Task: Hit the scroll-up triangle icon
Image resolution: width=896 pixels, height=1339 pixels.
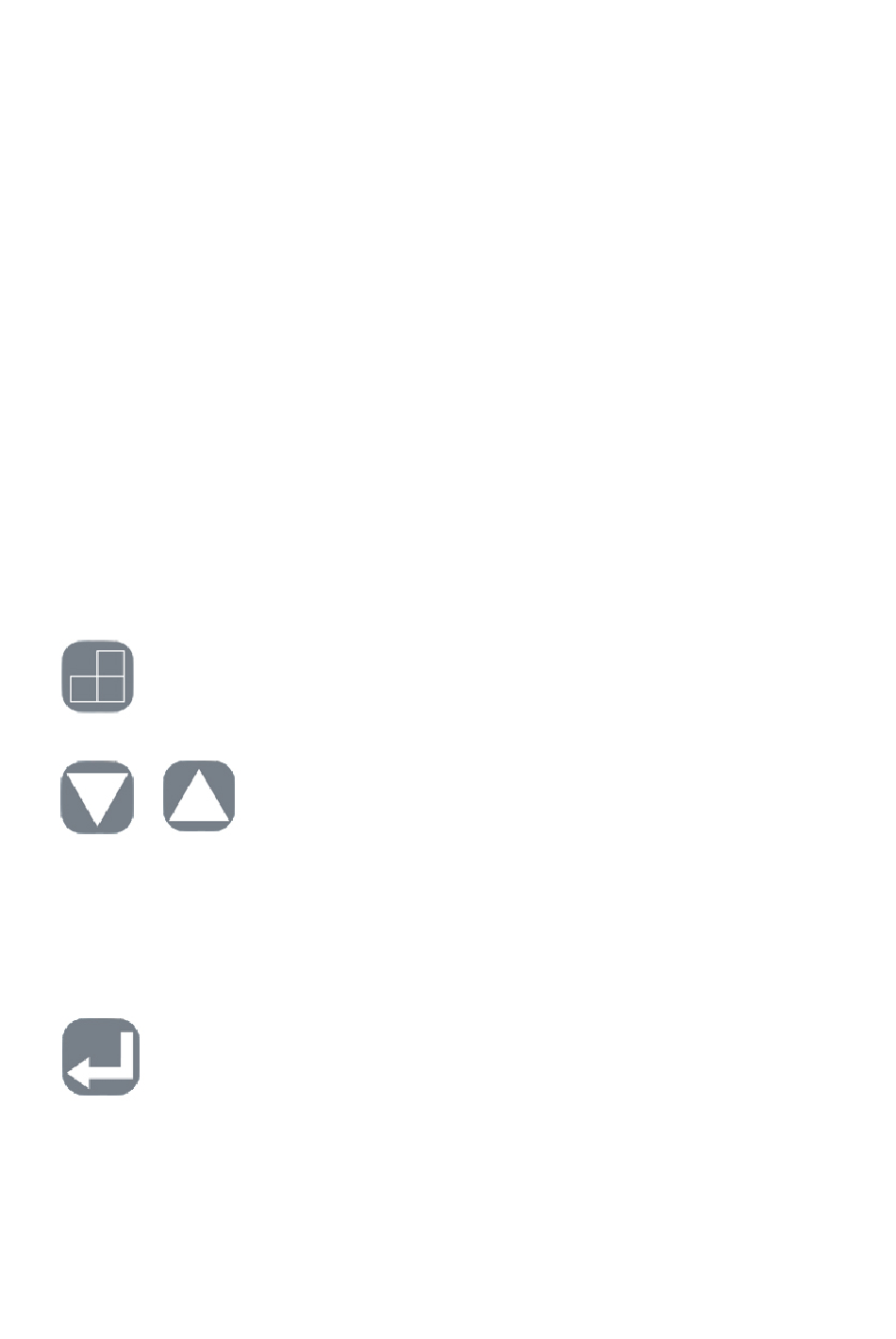Action: (x=199, y=796)
